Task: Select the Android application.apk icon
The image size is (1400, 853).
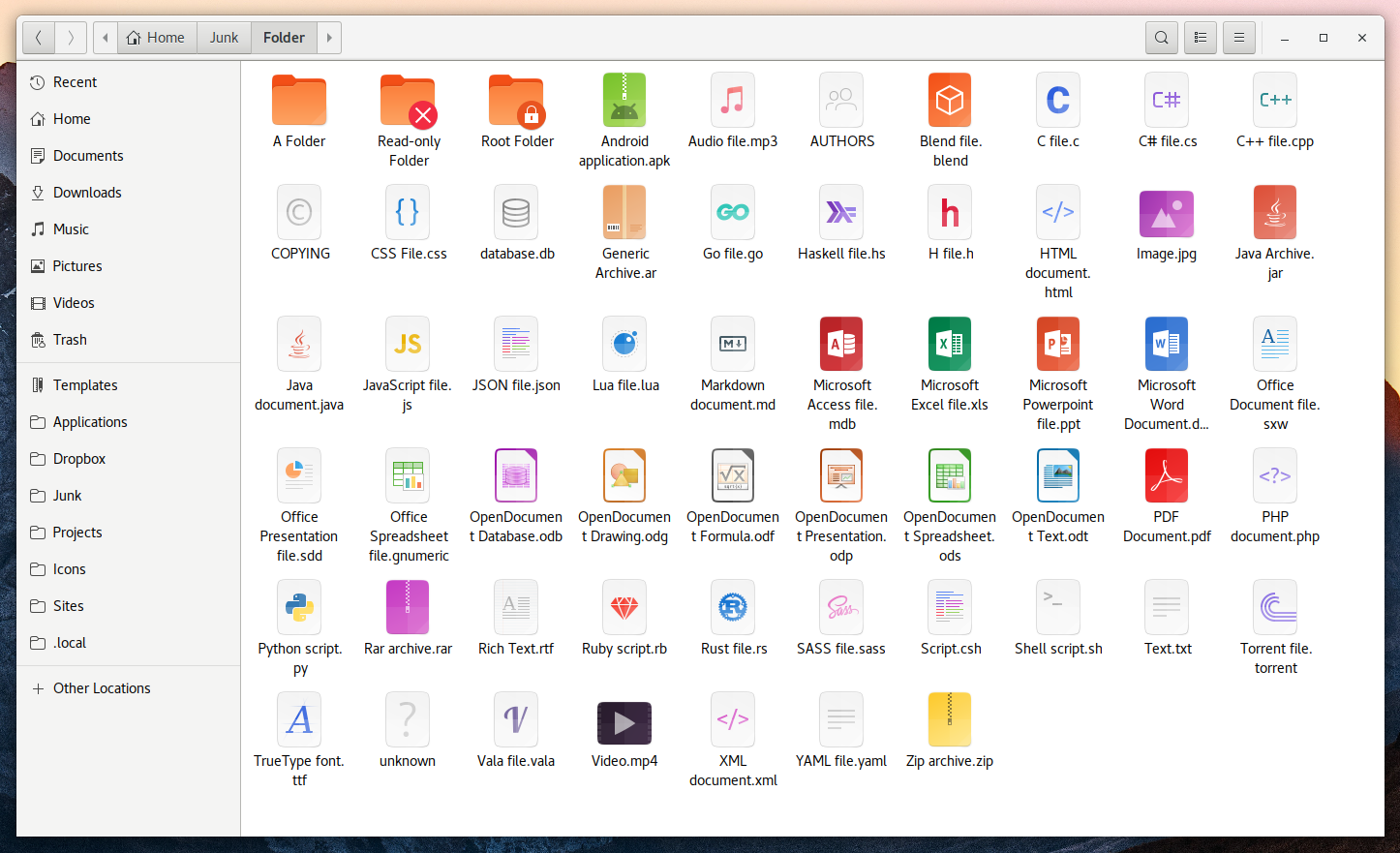Action: coord(624,100)
